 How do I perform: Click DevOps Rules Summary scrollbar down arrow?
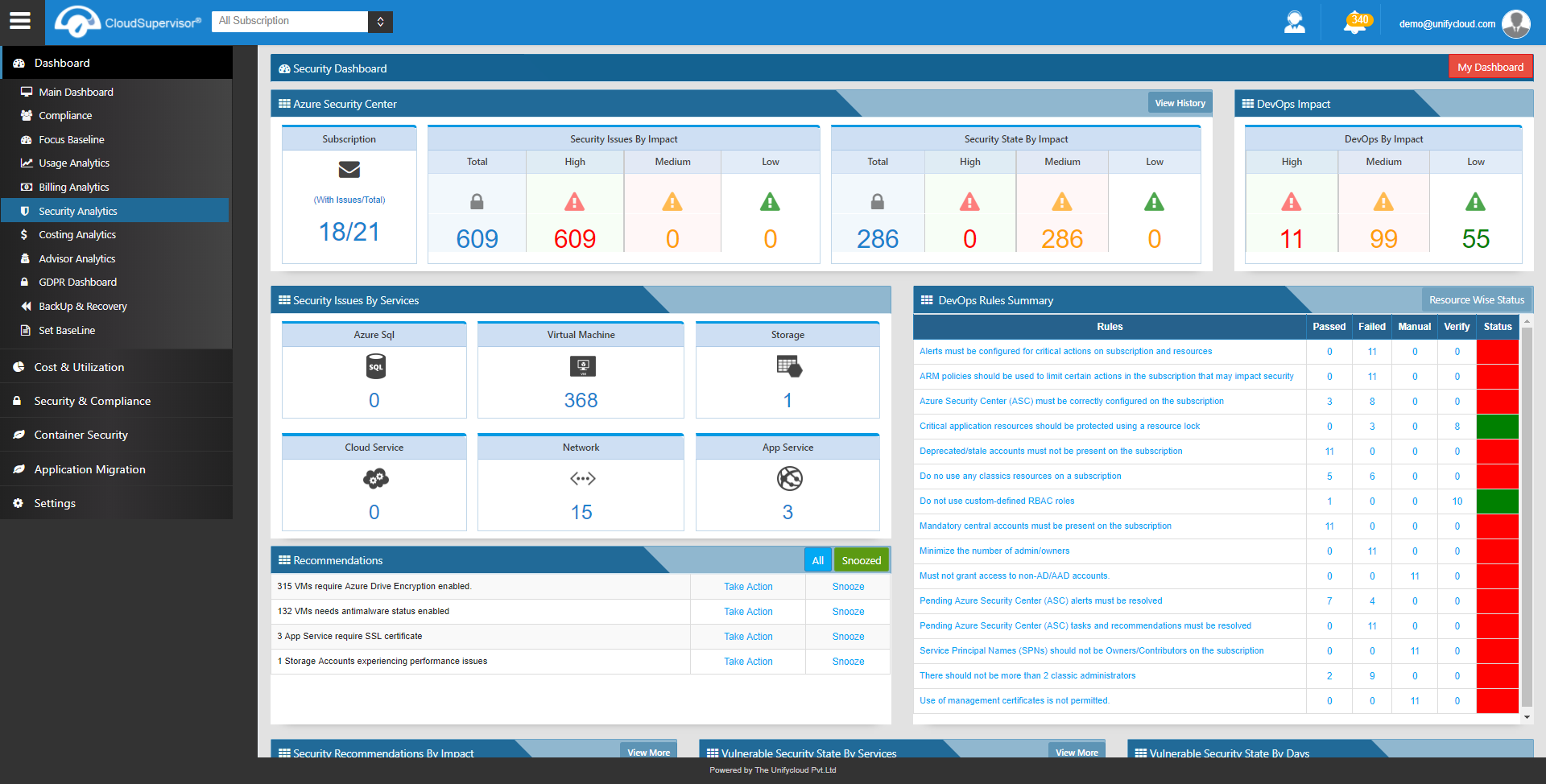1526,716
